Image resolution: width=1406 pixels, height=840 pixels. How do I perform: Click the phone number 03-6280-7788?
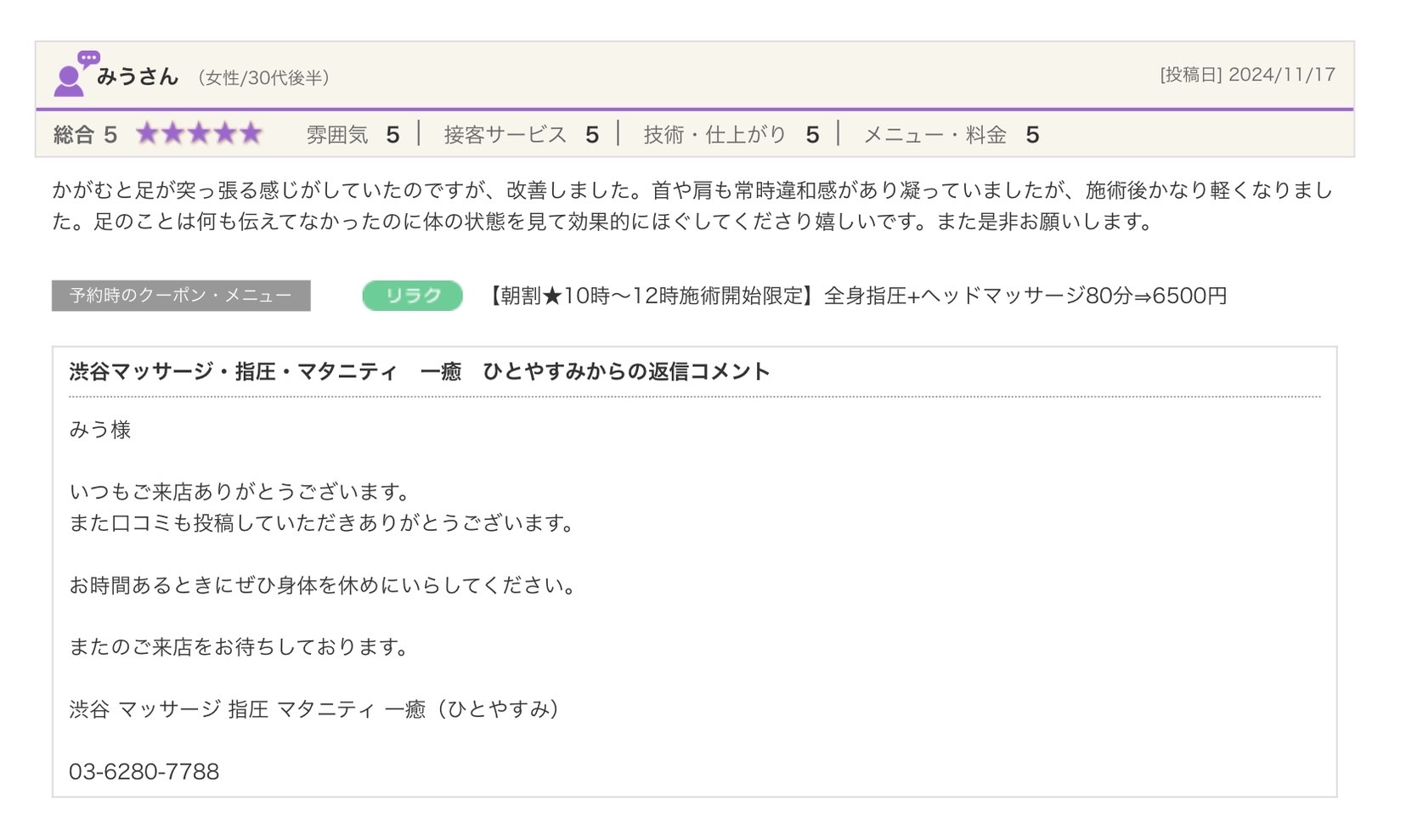click(x=144, y=771)
